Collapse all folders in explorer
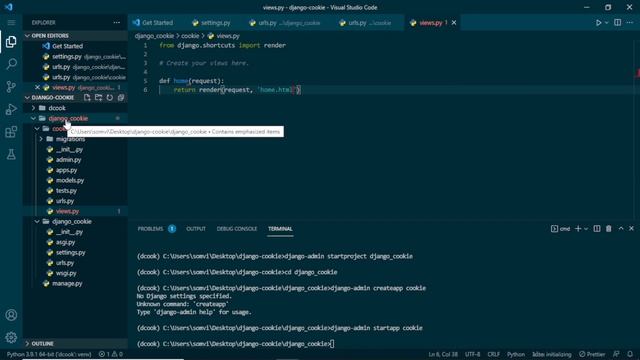 (121, 98)
